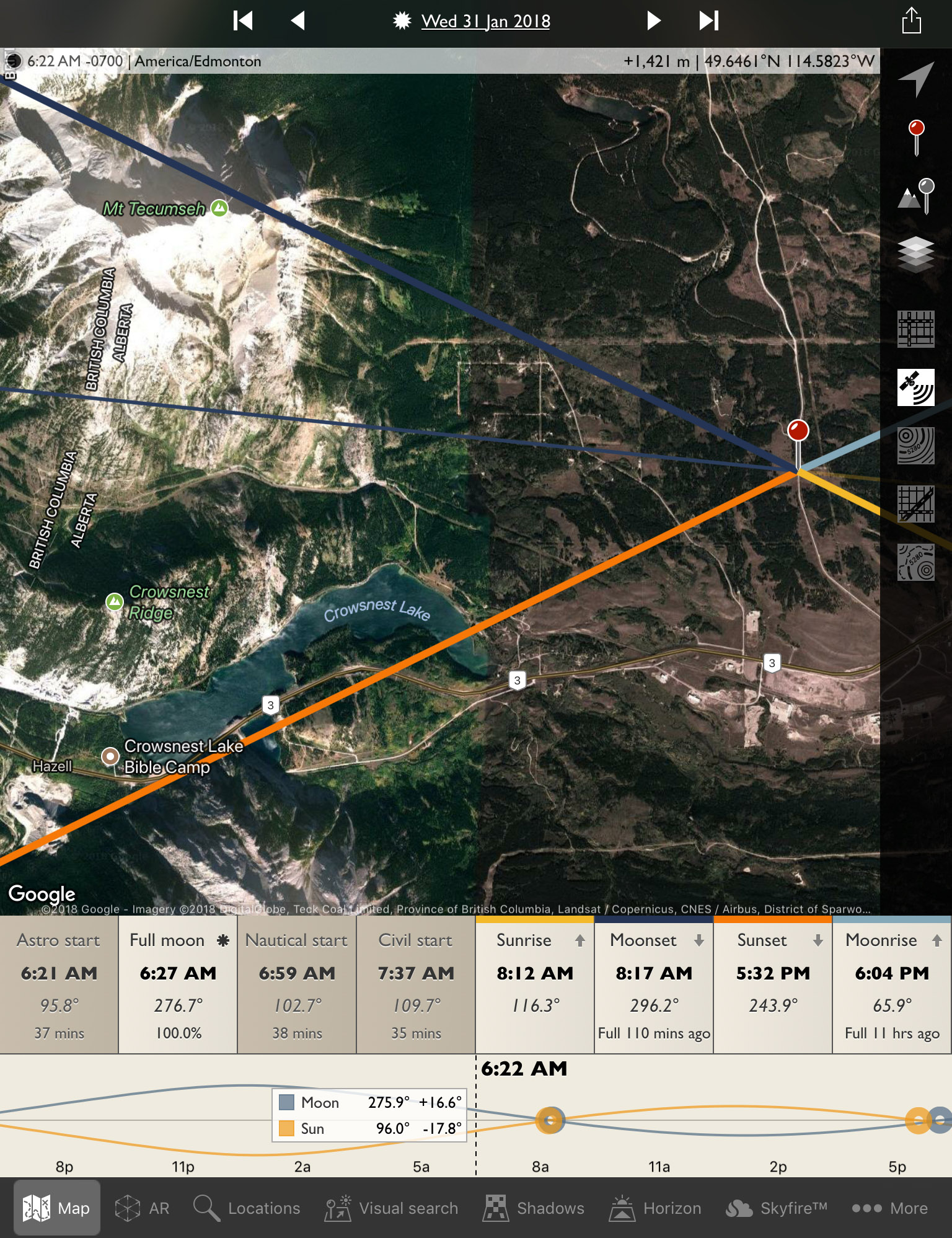This screenshot has height=1238, width=952.
Task: Tap the share export icon
Action: [911, 20]
